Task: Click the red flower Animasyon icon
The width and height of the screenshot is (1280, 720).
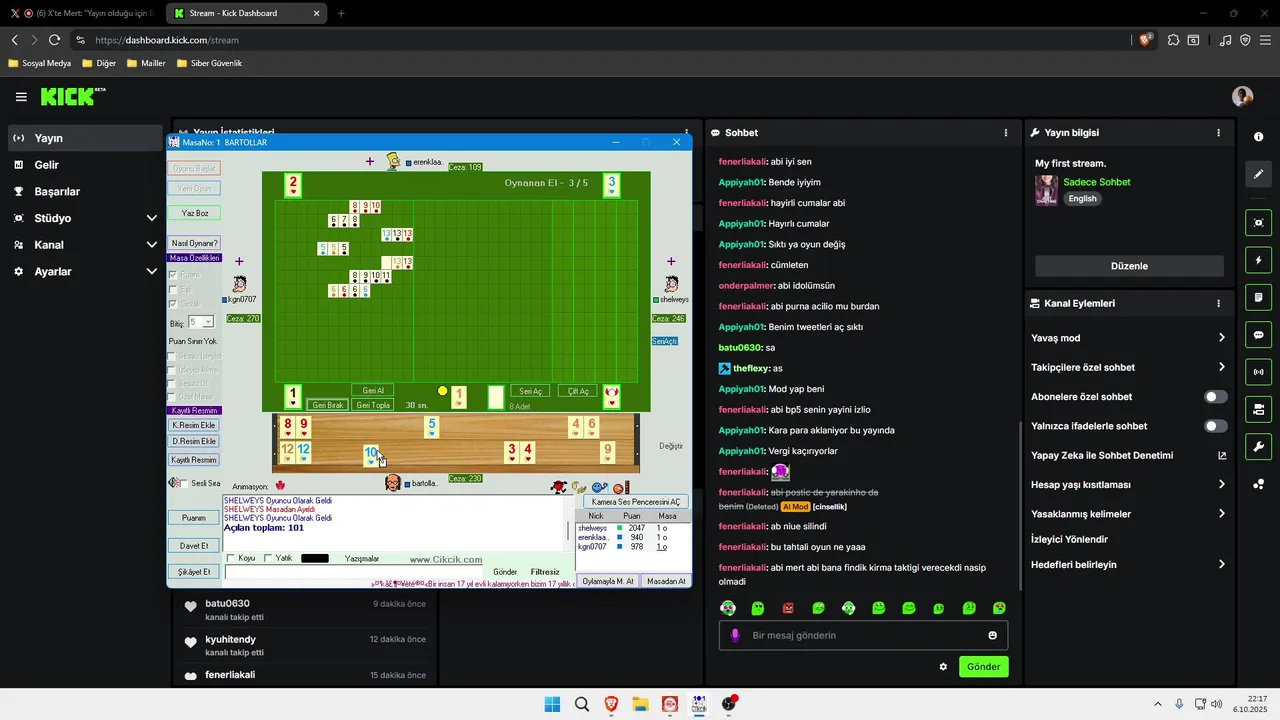Action: point(280,485)
